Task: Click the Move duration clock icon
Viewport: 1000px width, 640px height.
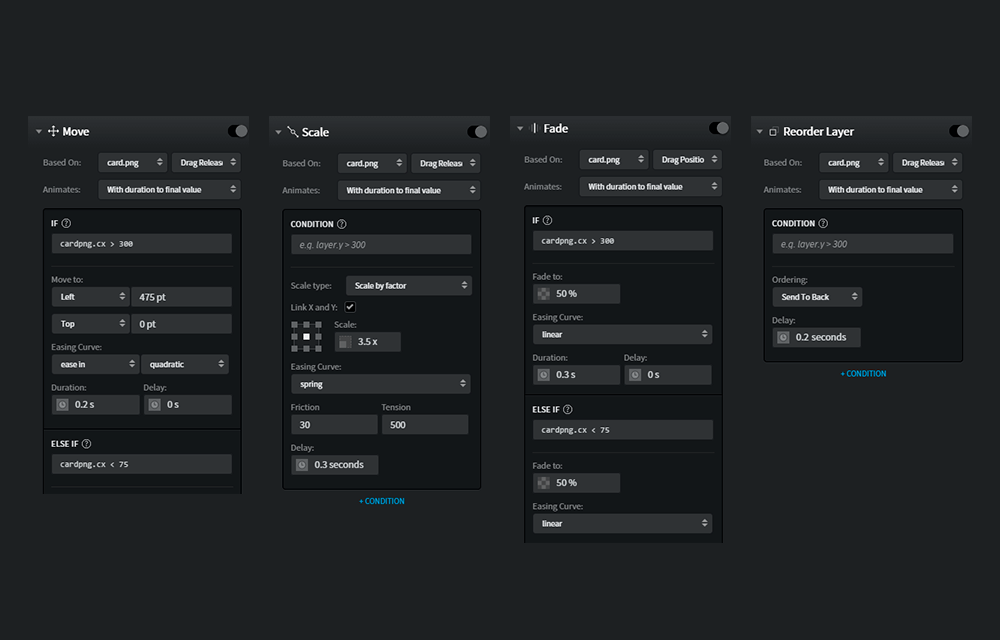Action: pyautogui.click(x=62, y=405)
